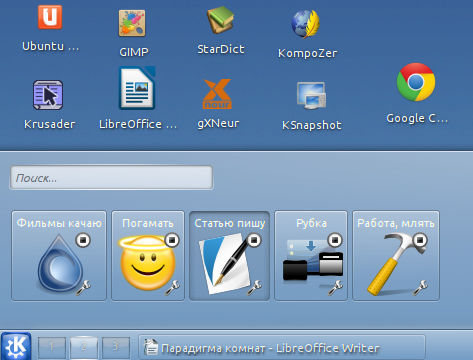Configure the Статью пишу activity with wrench
Image resolution: width=473 pixels, height=360 pixels.
(254, 288)
